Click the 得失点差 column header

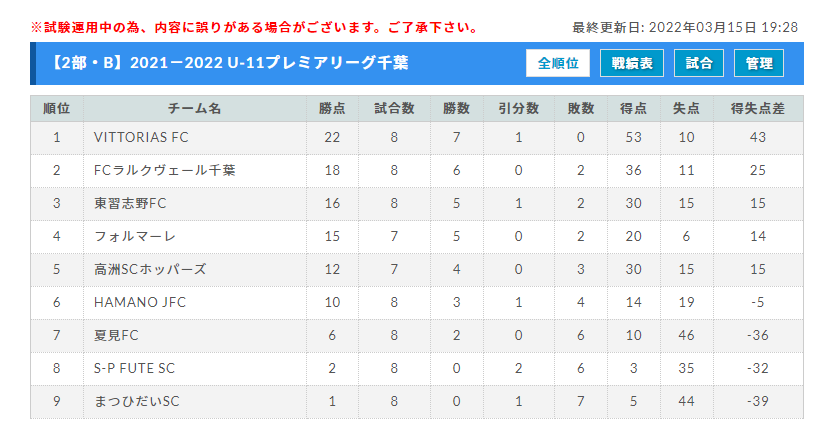click(758, 108)
